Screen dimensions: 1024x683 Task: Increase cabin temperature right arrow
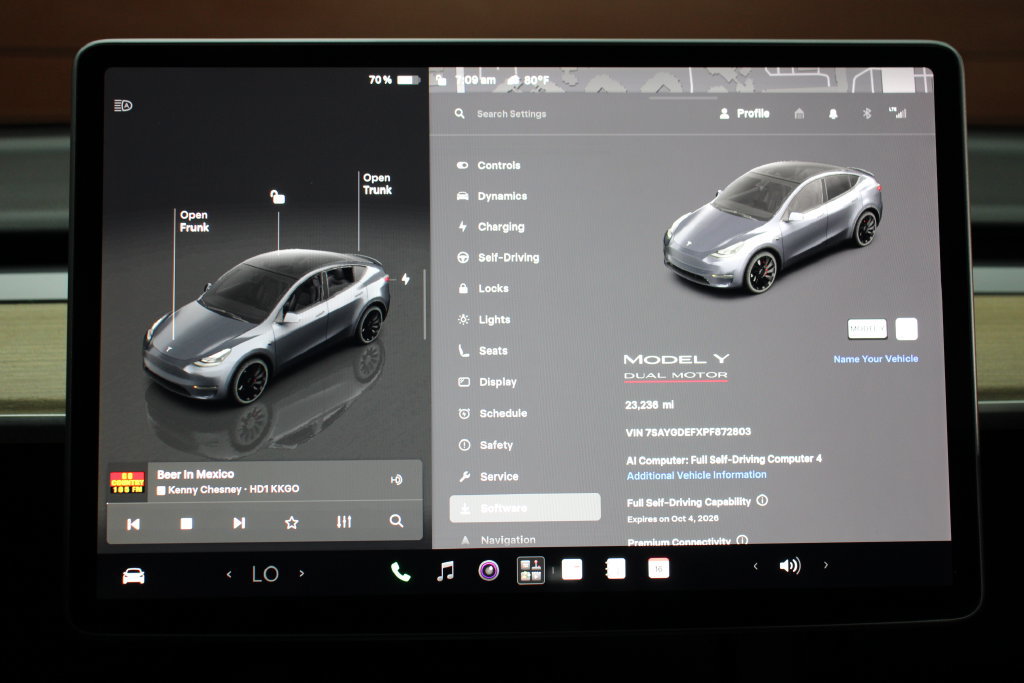click(302, 573)
